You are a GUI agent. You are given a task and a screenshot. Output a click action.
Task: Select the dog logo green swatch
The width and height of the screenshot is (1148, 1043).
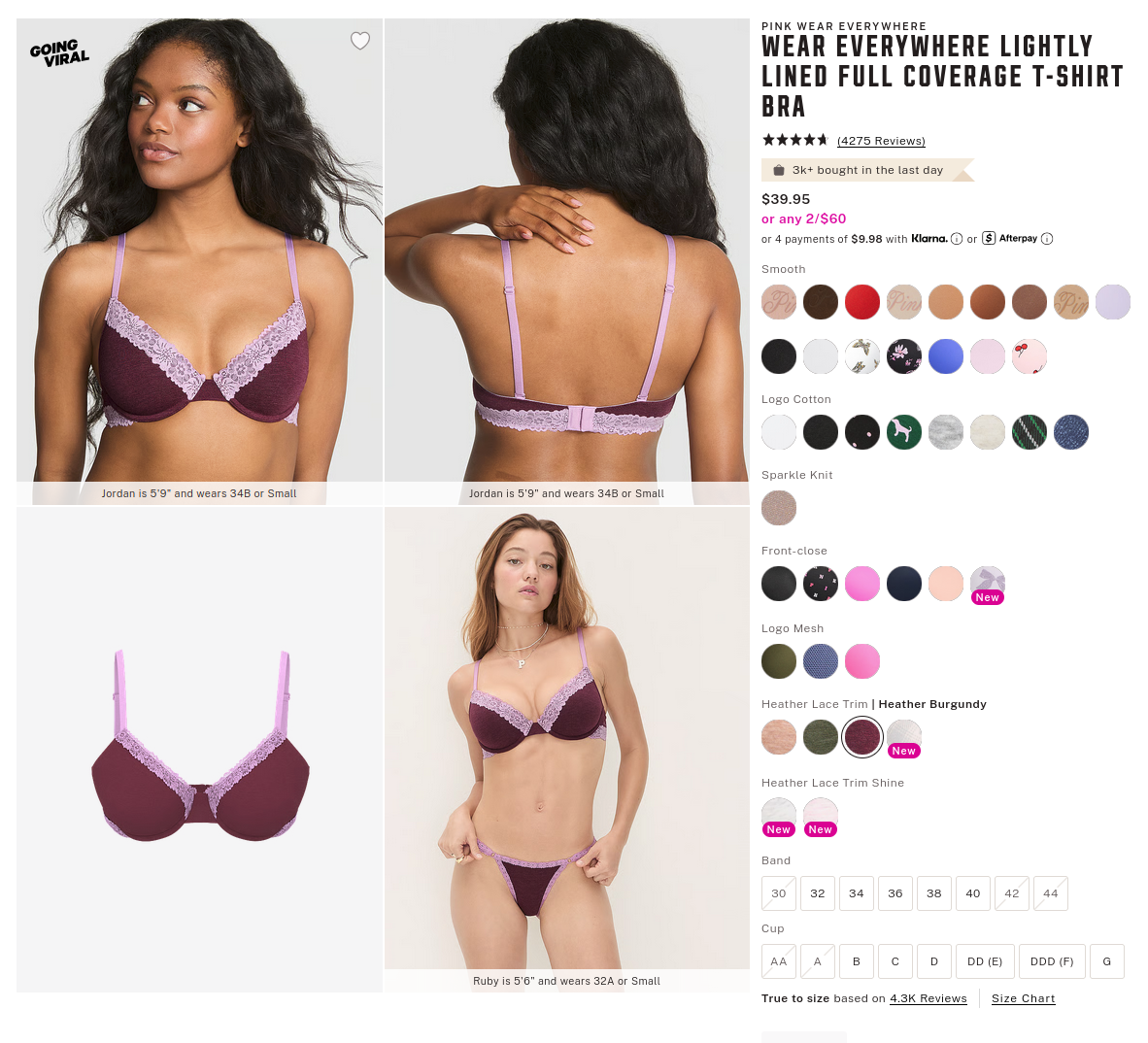click(904, 432)
